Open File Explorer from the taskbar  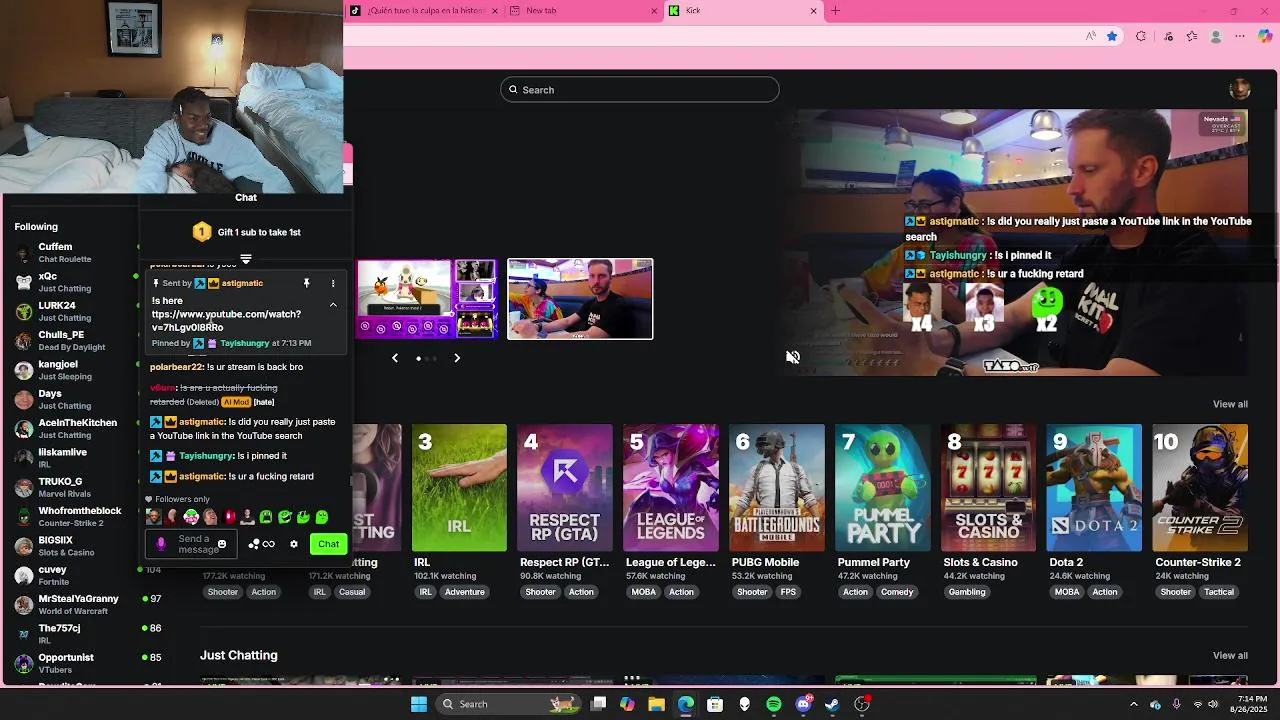656,704
